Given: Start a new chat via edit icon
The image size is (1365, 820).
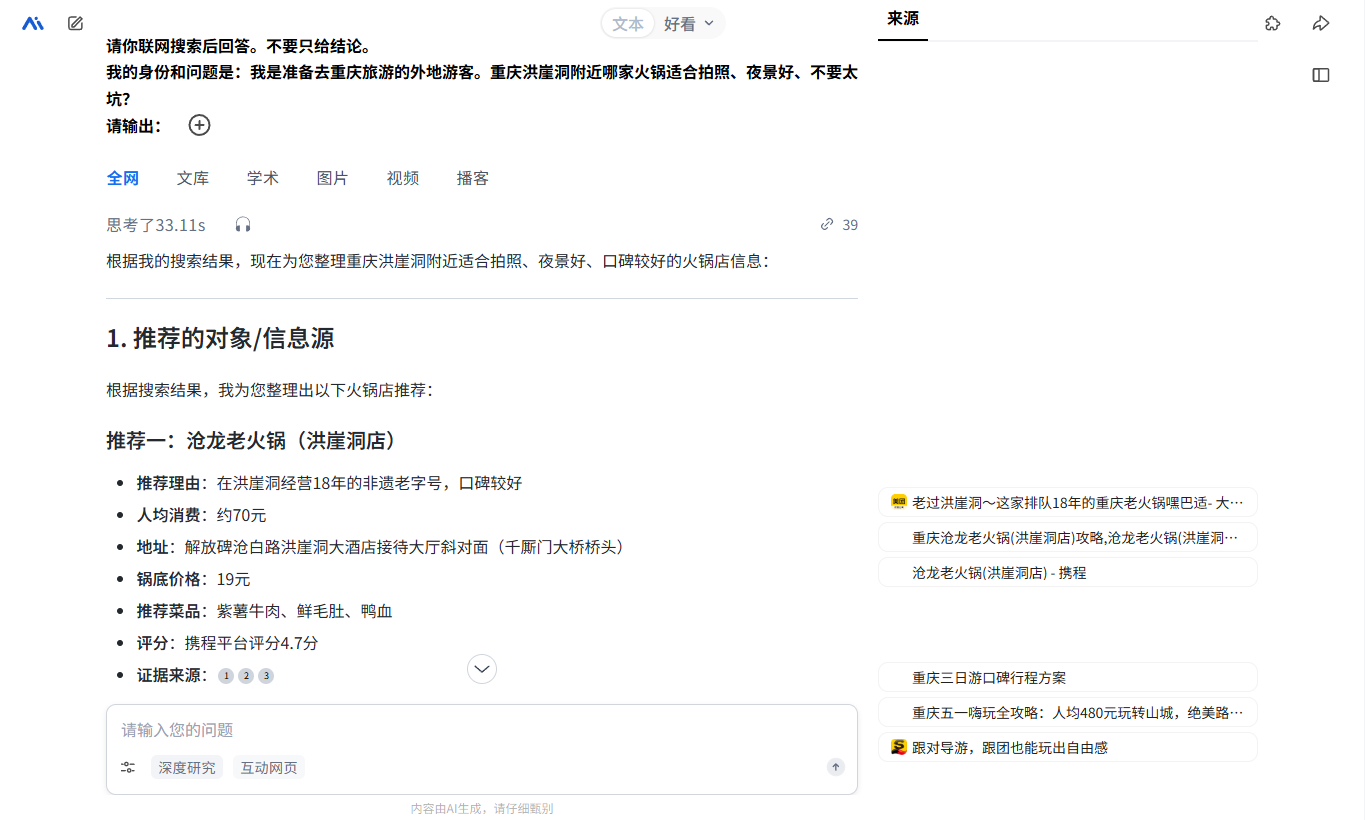Looking at the screenshot, I should tap(75, 23).
